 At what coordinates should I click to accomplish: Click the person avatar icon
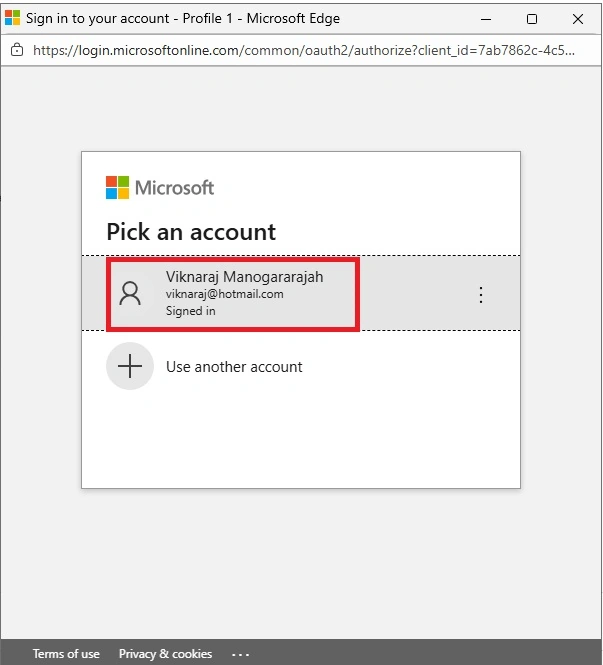pos(130,293)
